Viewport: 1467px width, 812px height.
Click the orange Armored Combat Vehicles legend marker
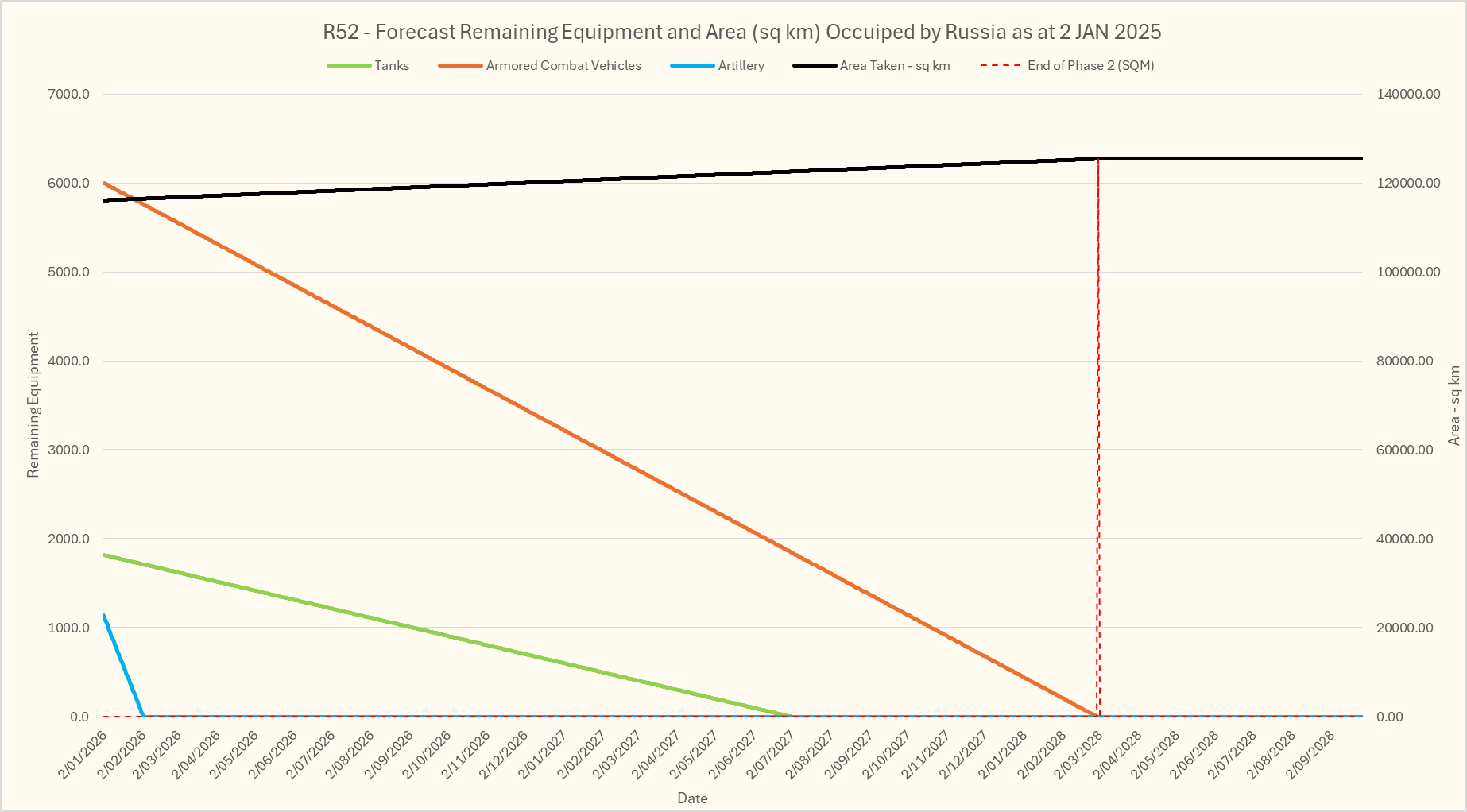pos(460,66)
